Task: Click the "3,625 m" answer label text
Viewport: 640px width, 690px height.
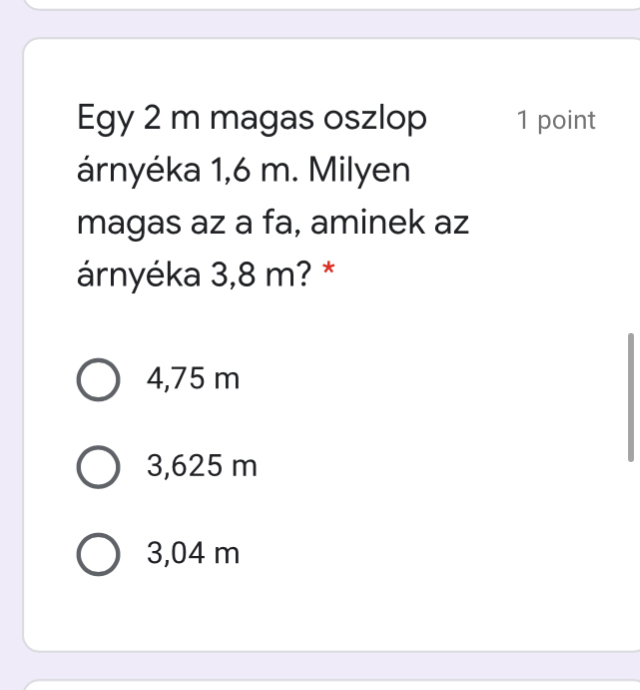Action: click(202, 466)
